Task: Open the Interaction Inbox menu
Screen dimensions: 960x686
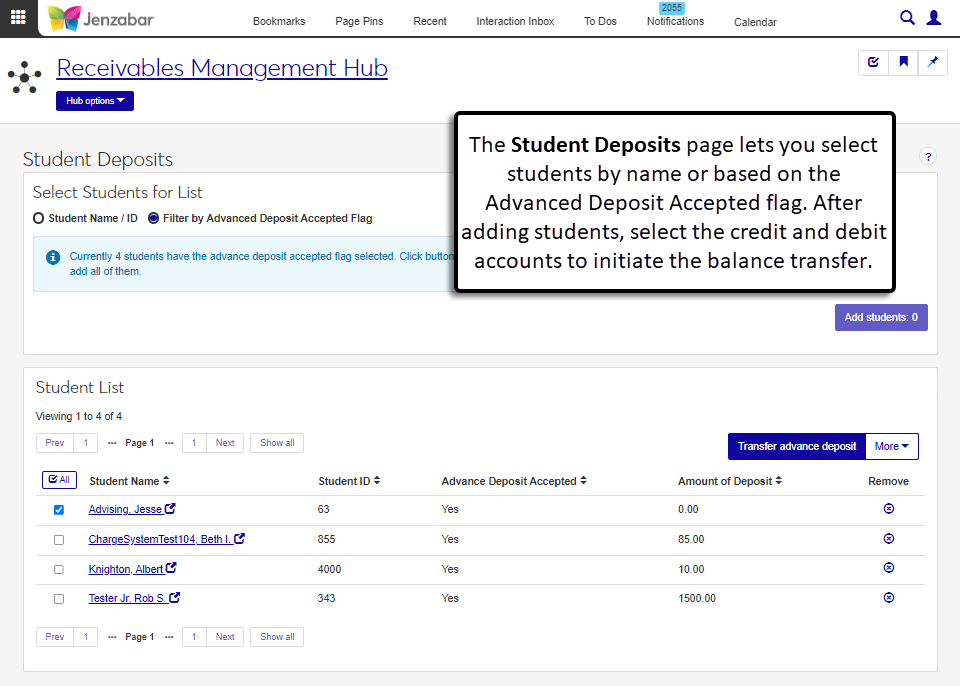Action: point(515,21)
